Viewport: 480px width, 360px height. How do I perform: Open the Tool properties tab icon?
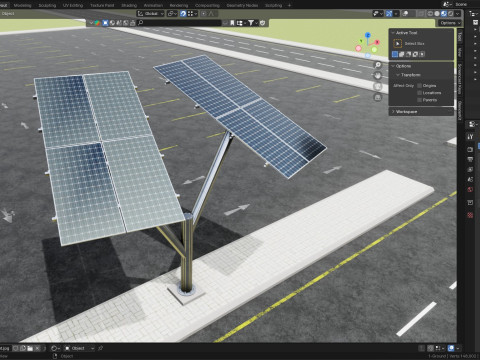[470, 137]
